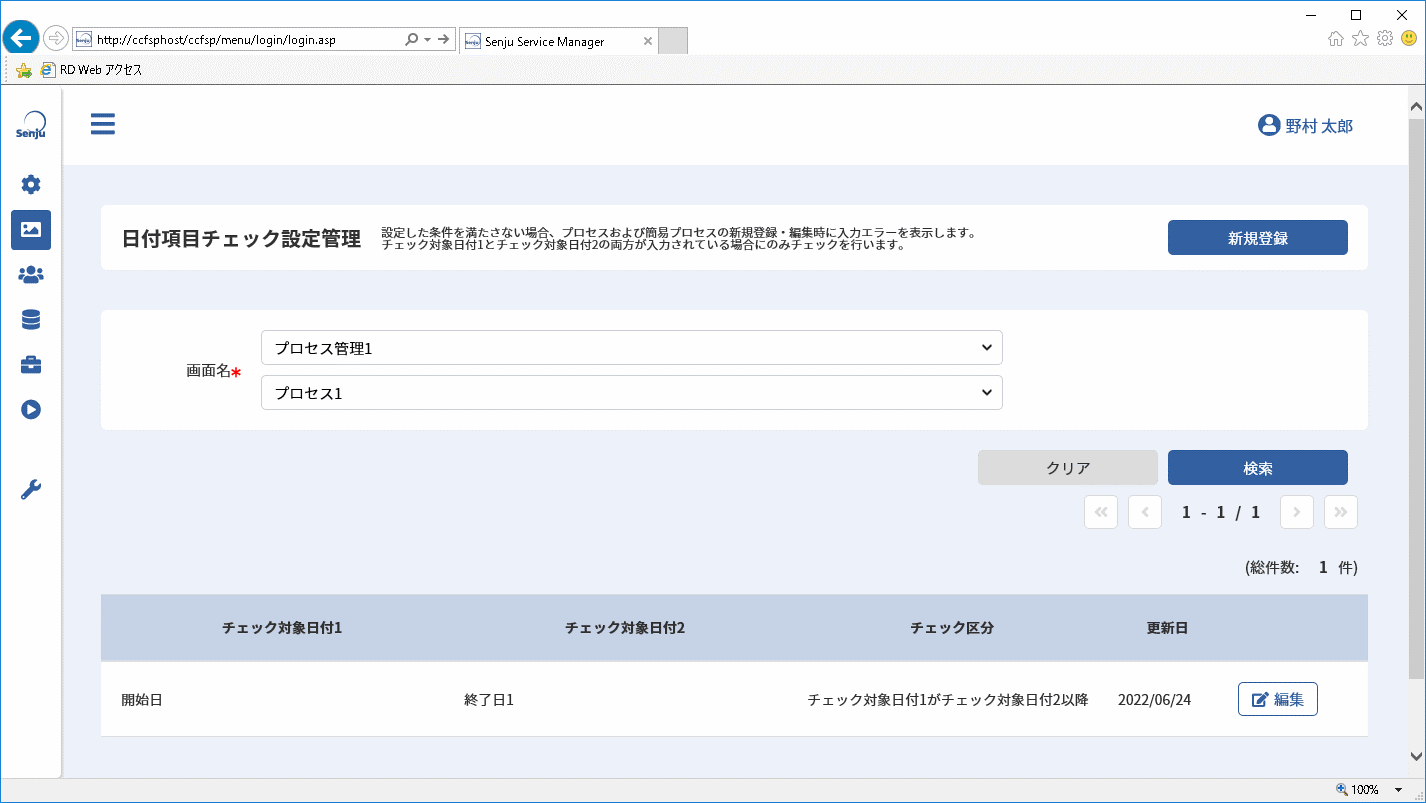Screen dimensions: 1426x803
Task: Click the Senju logo
Action: pos(31,126)
